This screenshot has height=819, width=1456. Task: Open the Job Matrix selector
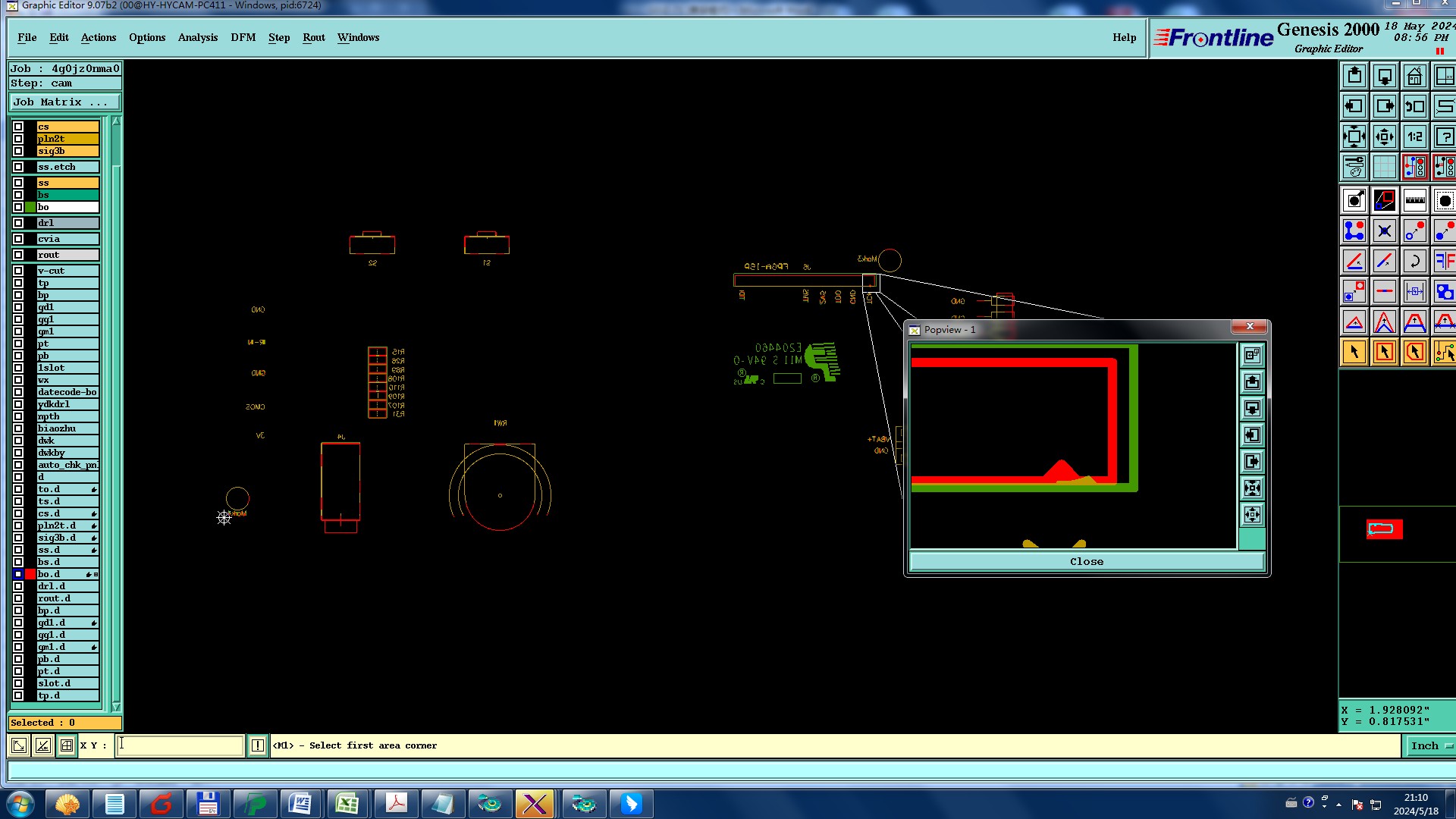point(64,102)
